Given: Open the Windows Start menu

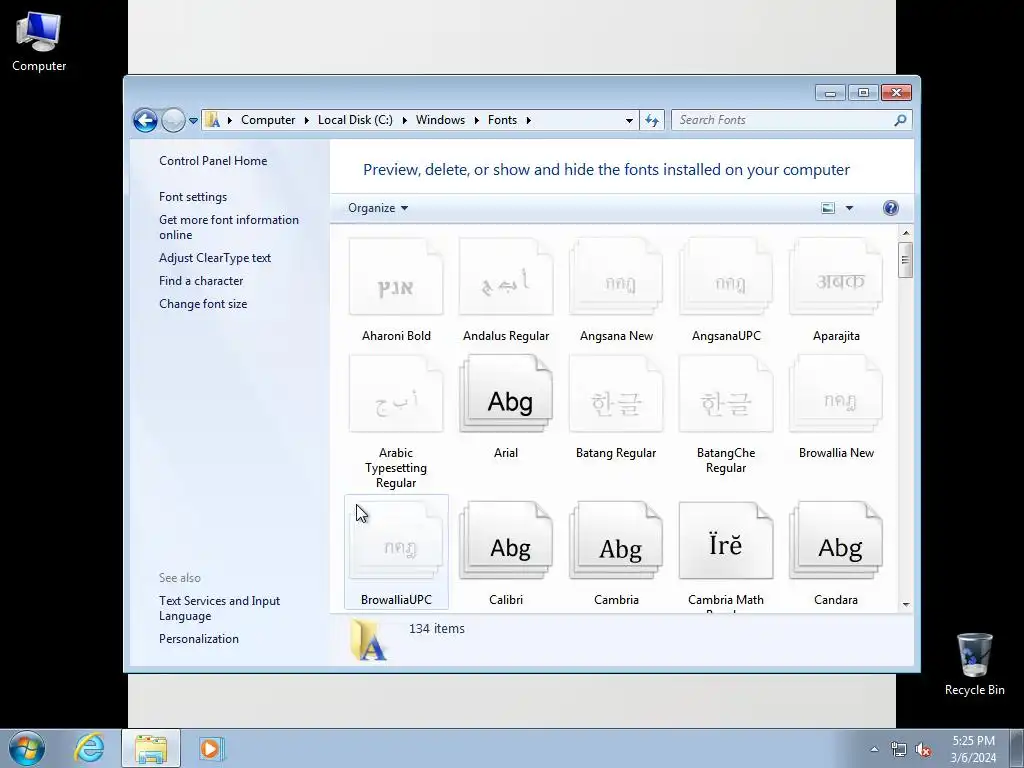Looking at the screenshot, I should pyautogui.click(x=27, y=748).
